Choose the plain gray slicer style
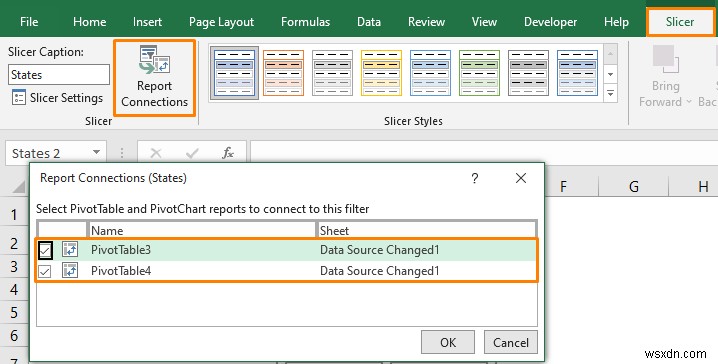 click(x=332, y=73)
